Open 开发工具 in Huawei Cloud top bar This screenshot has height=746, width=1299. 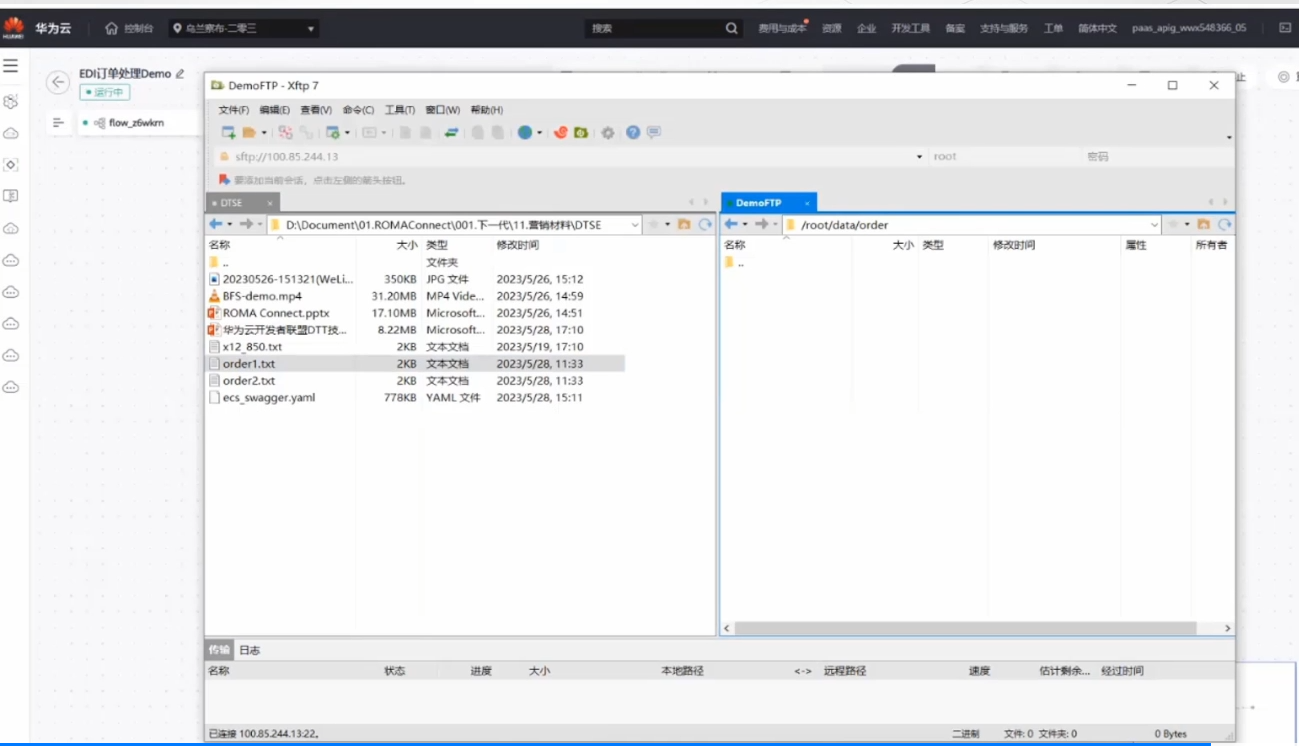tap(911, 28)
